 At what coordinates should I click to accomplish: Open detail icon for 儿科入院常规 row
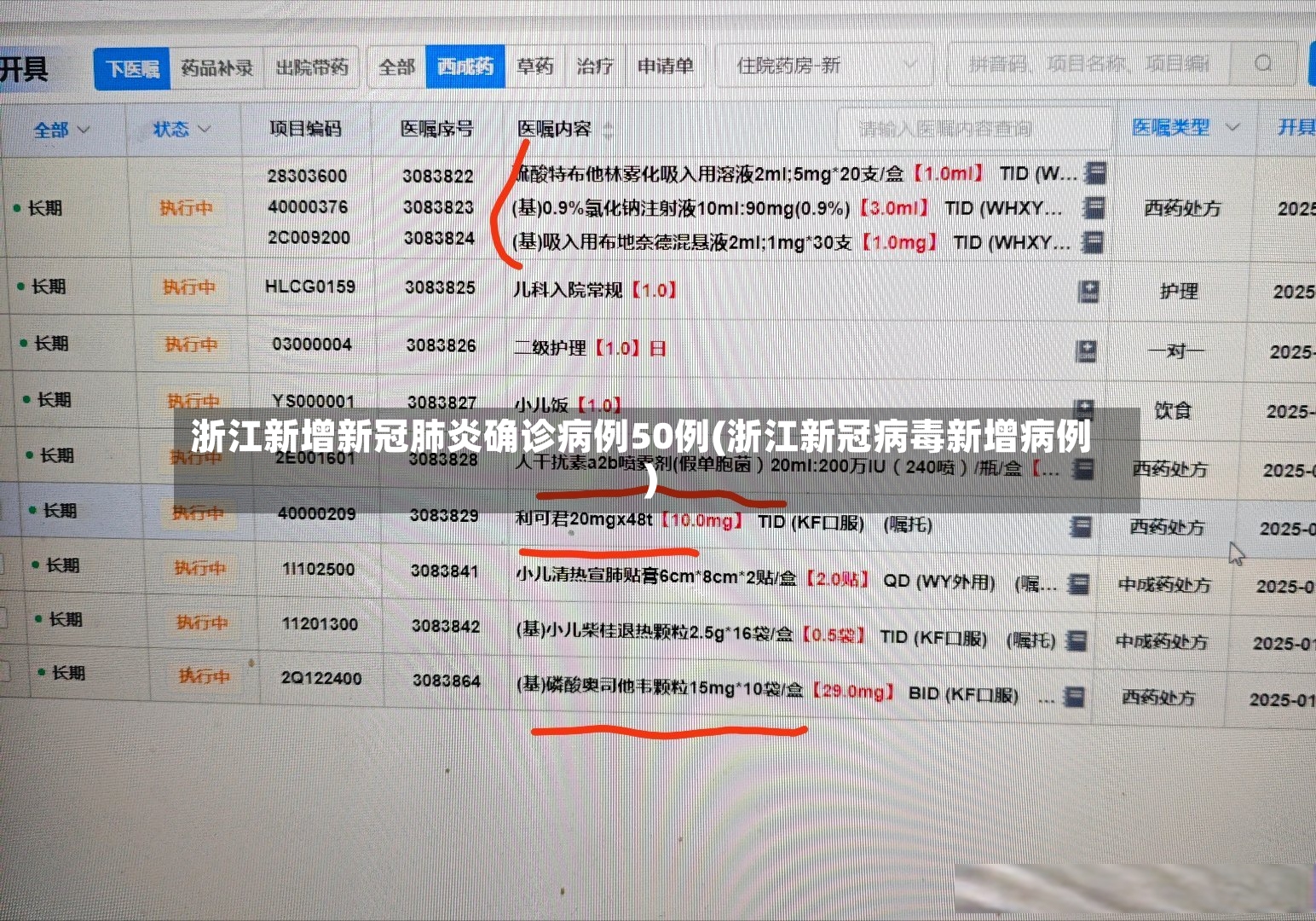pos(1088,291)
